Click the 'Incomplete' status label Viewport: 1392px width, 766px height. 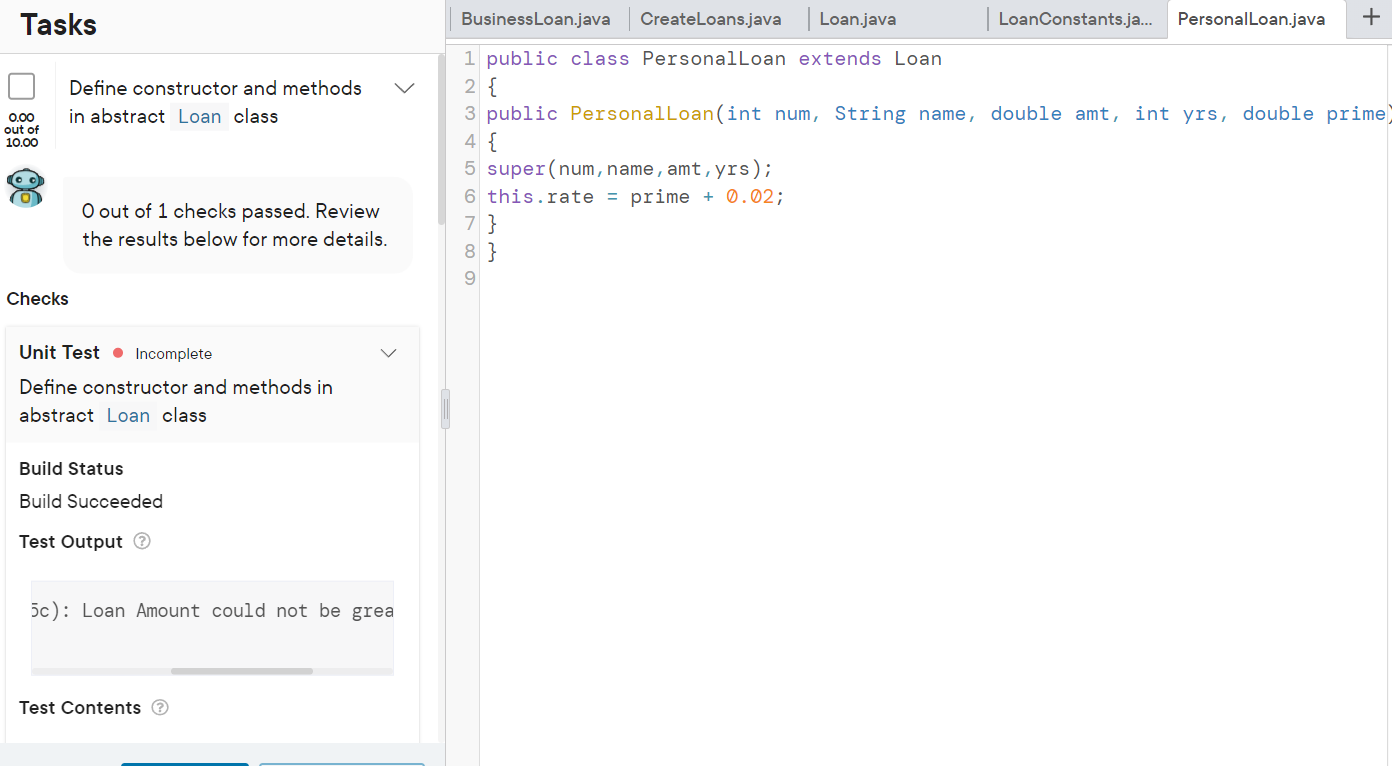(174, 354)
